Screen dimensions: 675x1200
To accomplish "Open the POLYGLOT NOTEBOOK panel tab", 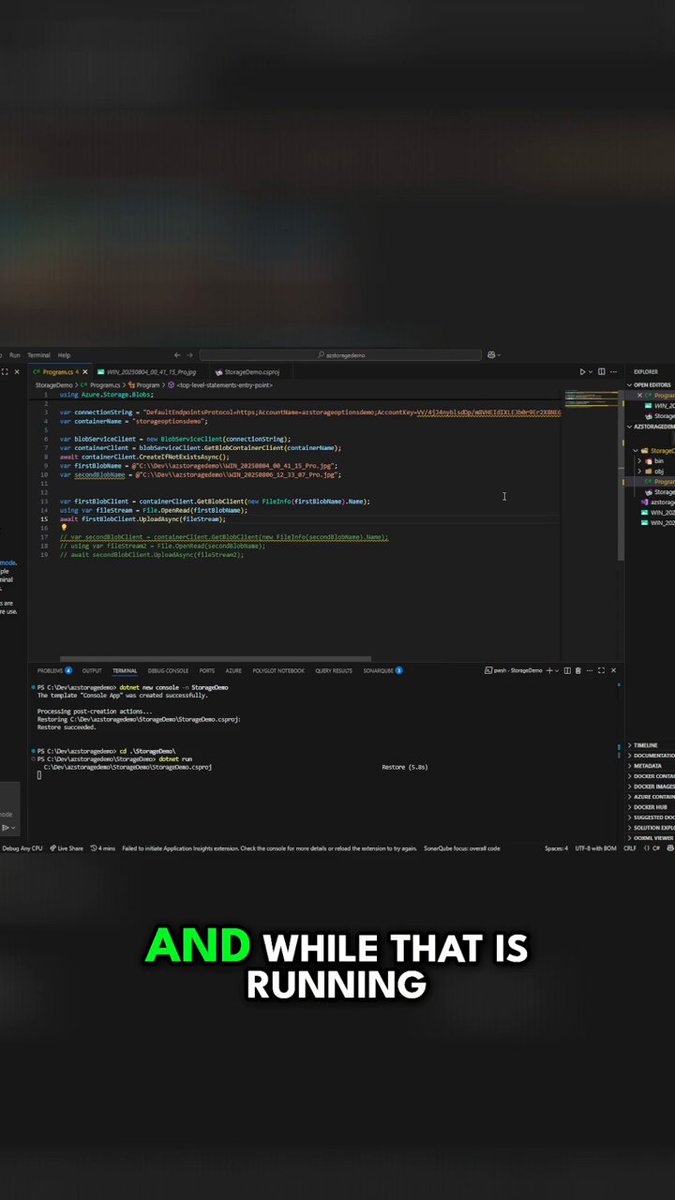I will pos(279,671).
